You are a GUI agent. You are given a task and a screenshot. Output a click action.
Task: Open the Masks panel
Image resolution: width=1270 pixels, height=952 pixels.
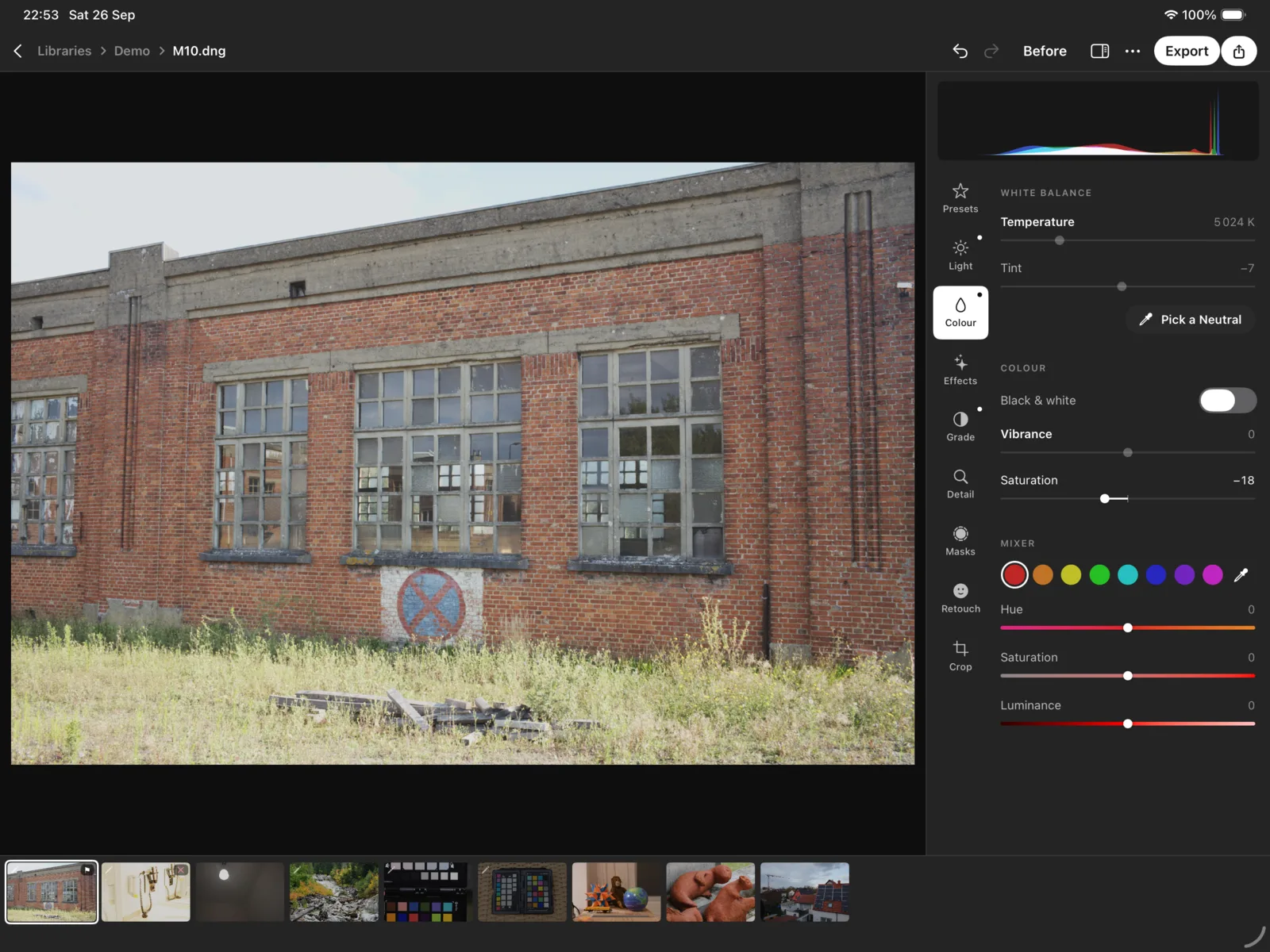click(960, 540)
